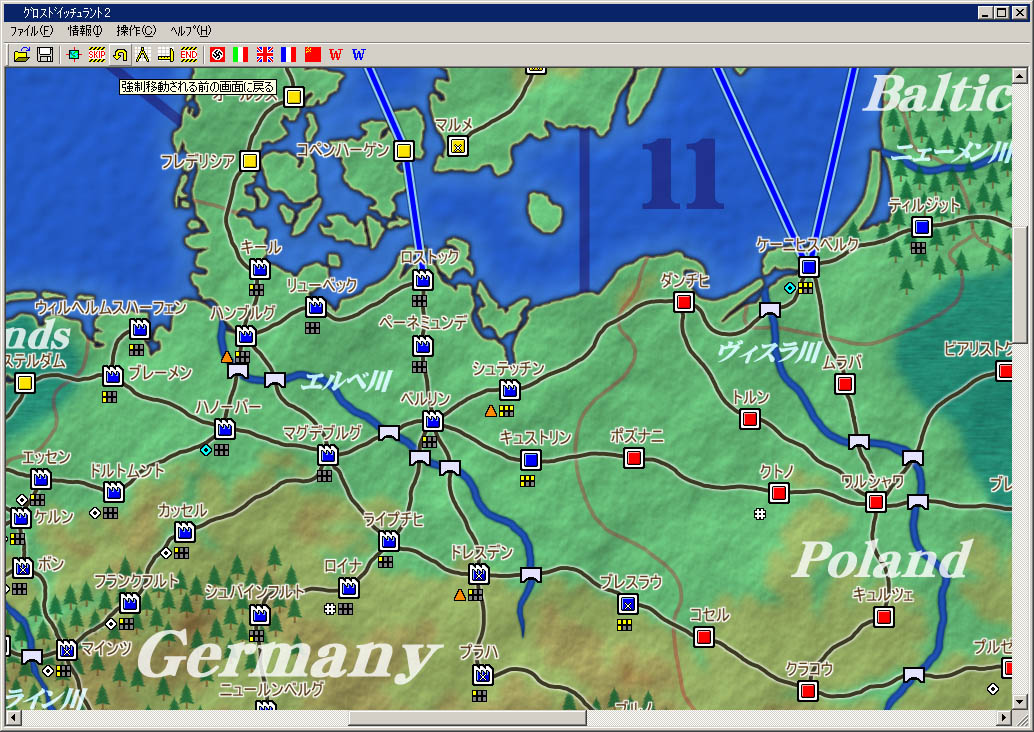Select the Soviet red flag icon
Image resolution: width=1034 pixels, height=732 pixels.
point(313,54)
